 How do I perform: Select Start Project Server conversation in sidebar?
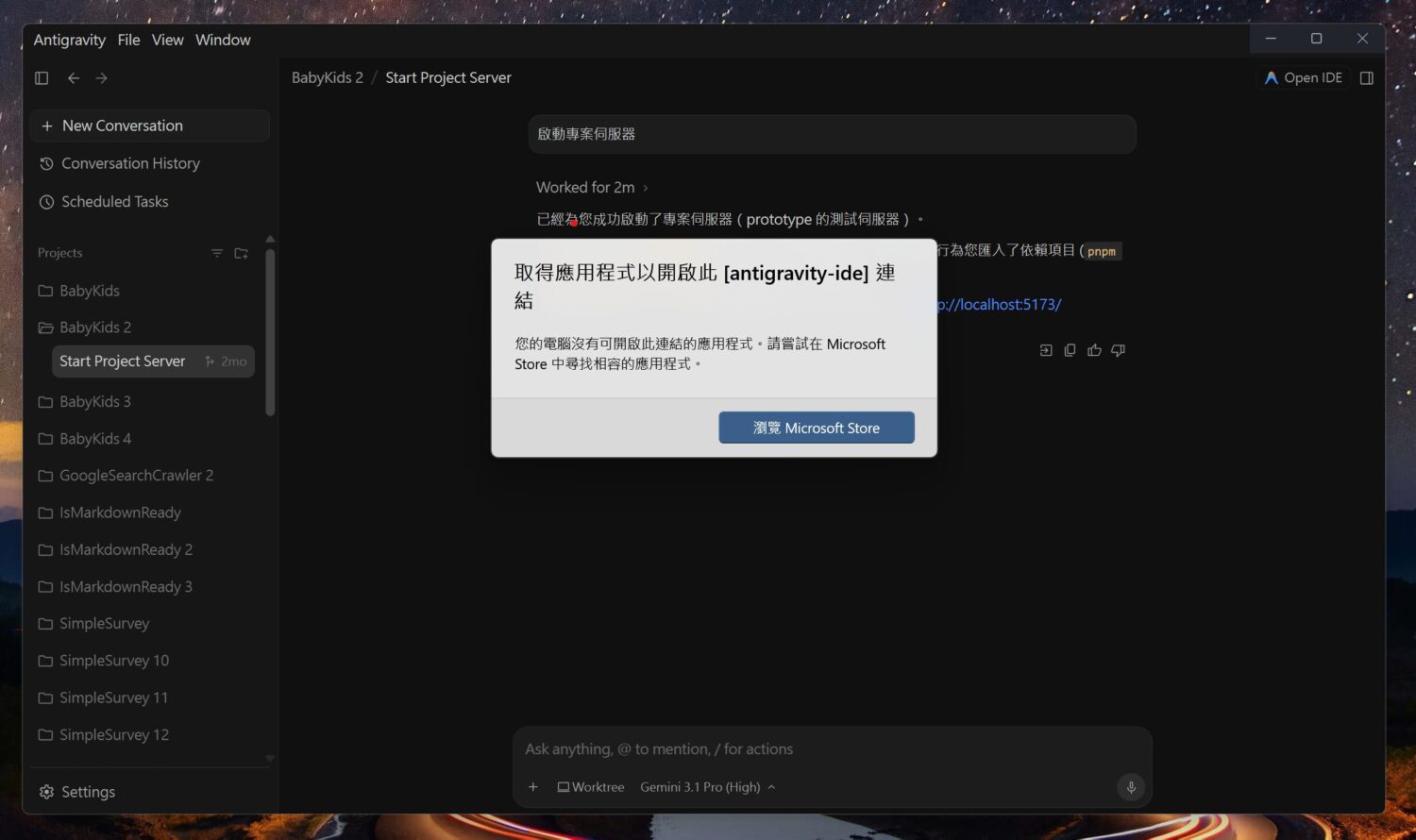pyautogui.click(x=153, y=361)
